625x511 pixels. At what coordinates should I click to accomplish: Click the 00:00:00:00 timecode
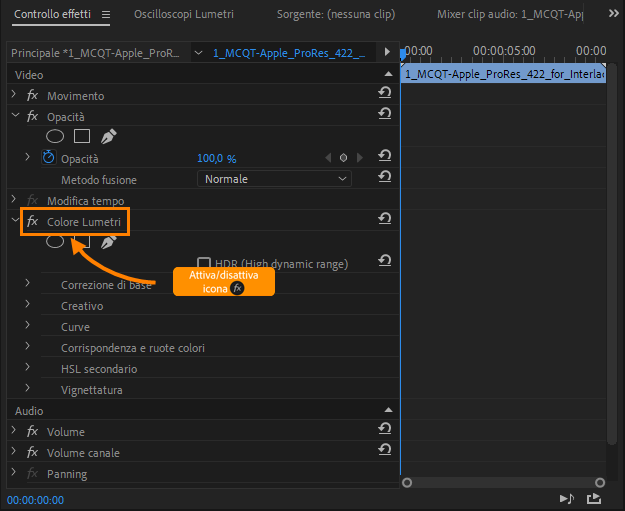point(35,500)
